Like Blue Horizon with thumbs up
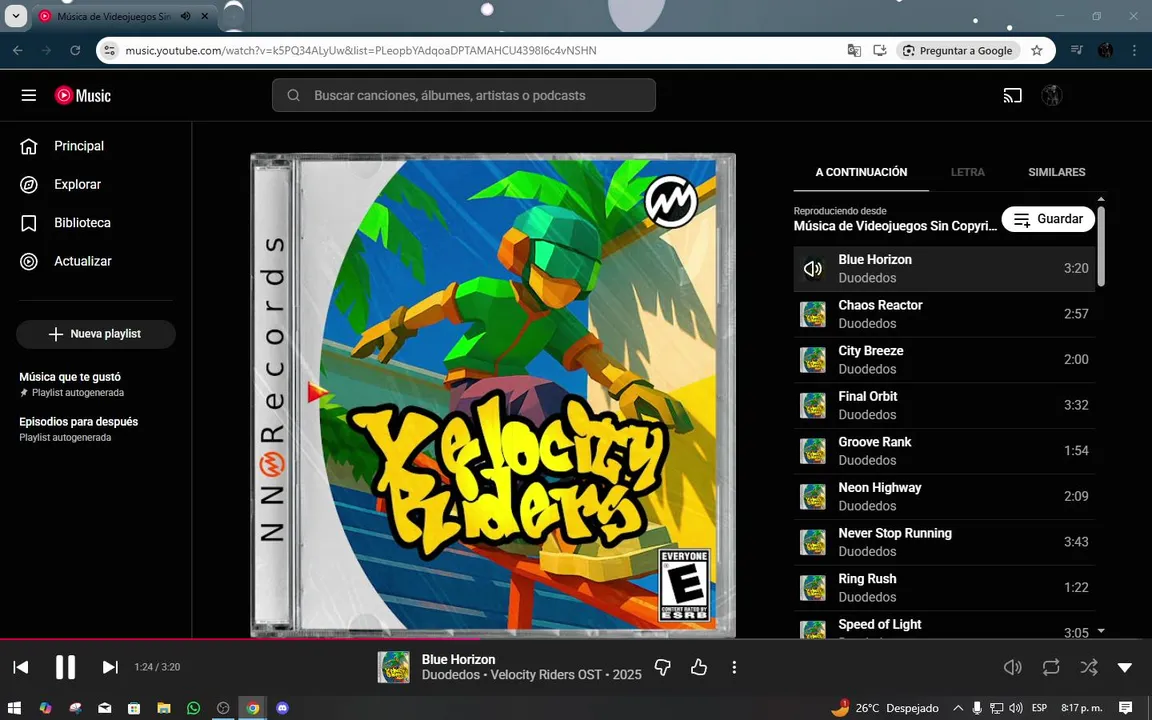Viewport: 1152px width, 720px height. [x=699, y=667]
